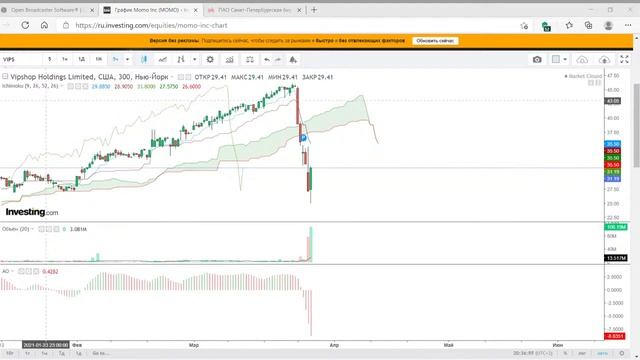
Task: Click Обновить сейчас button in banner
Action: (435, 41)
